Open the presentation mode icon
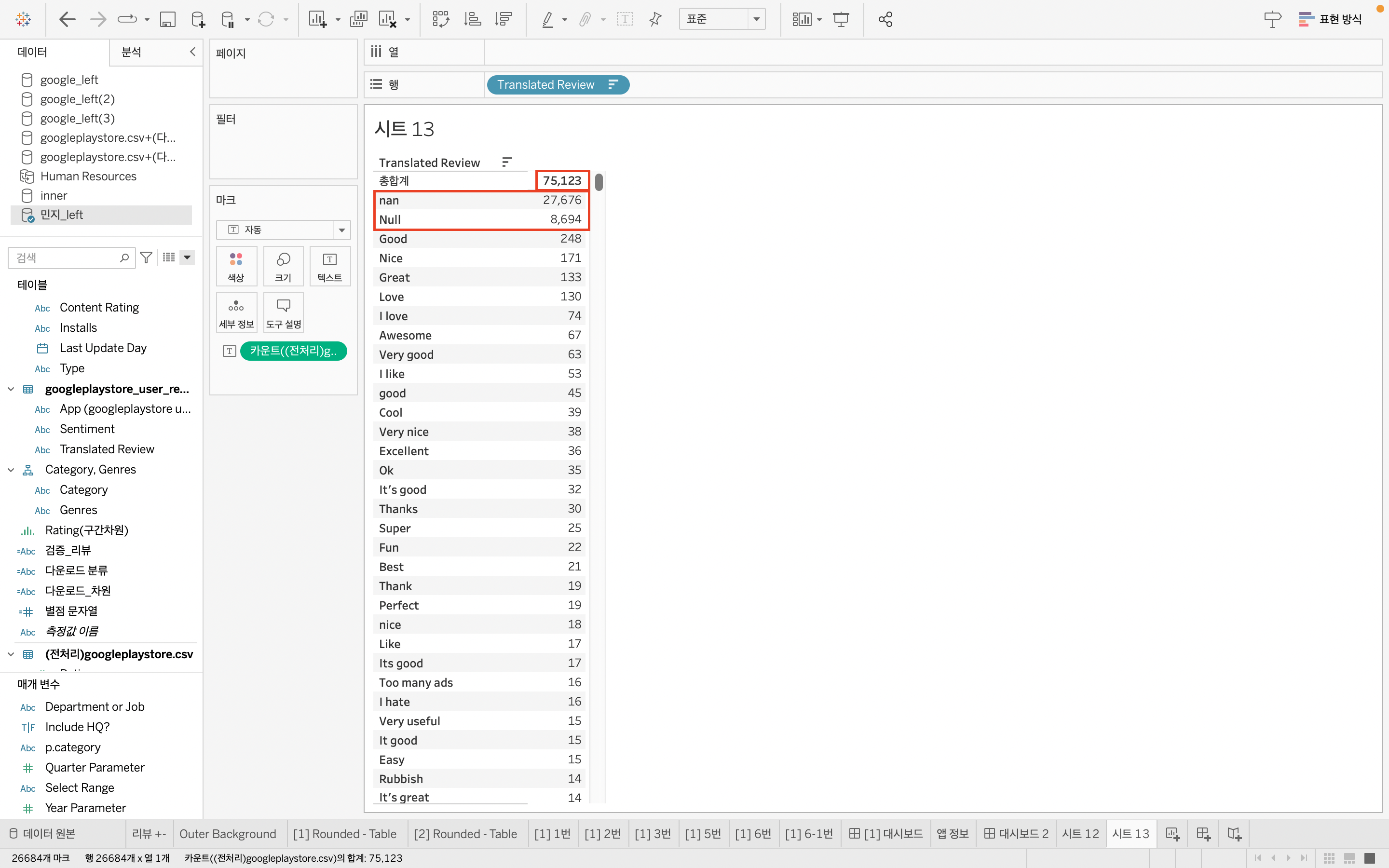The height and width of the screenshot is (868, 1389). pos(841,19)
